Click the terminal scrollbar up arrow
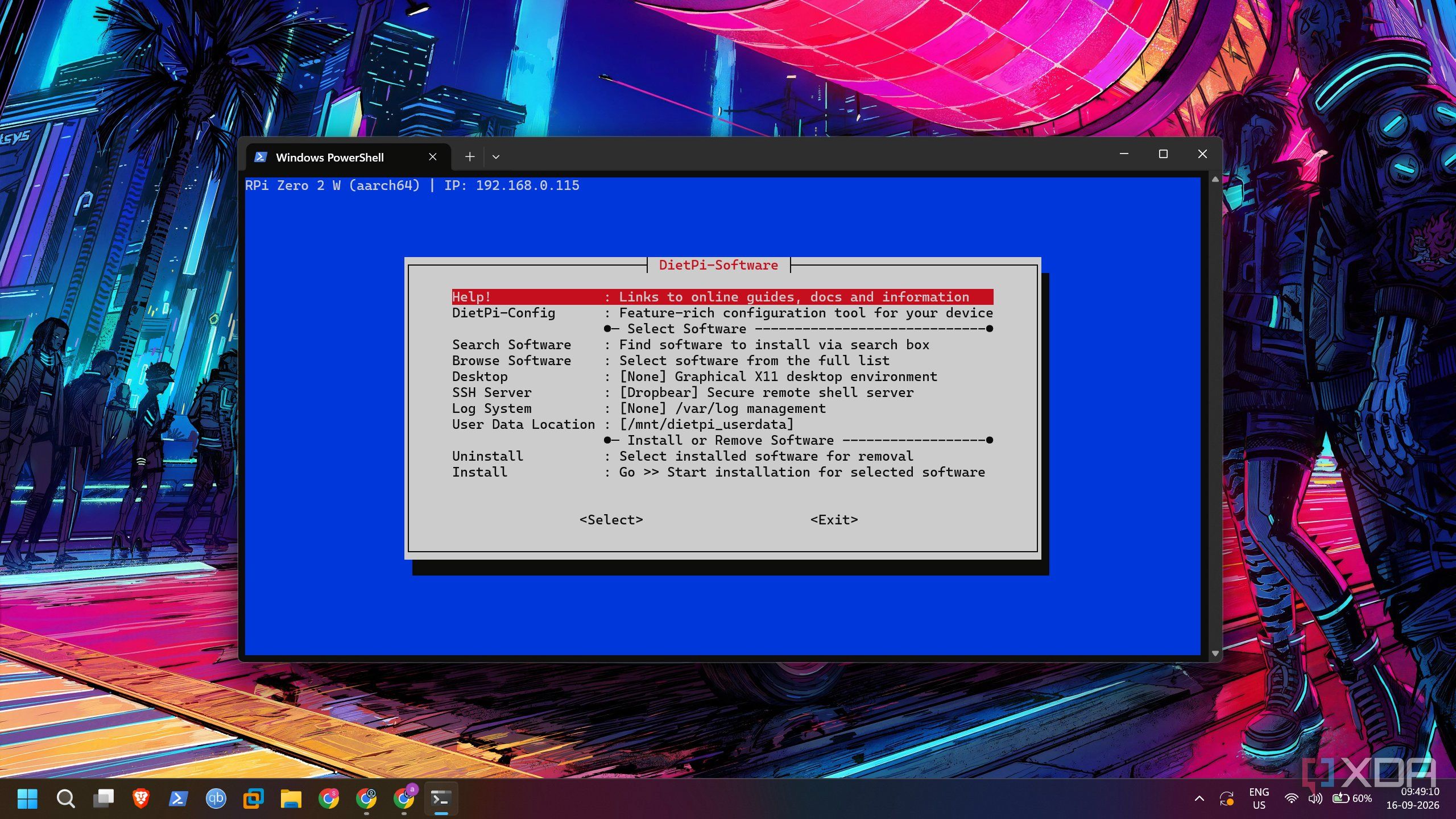 1215,179
